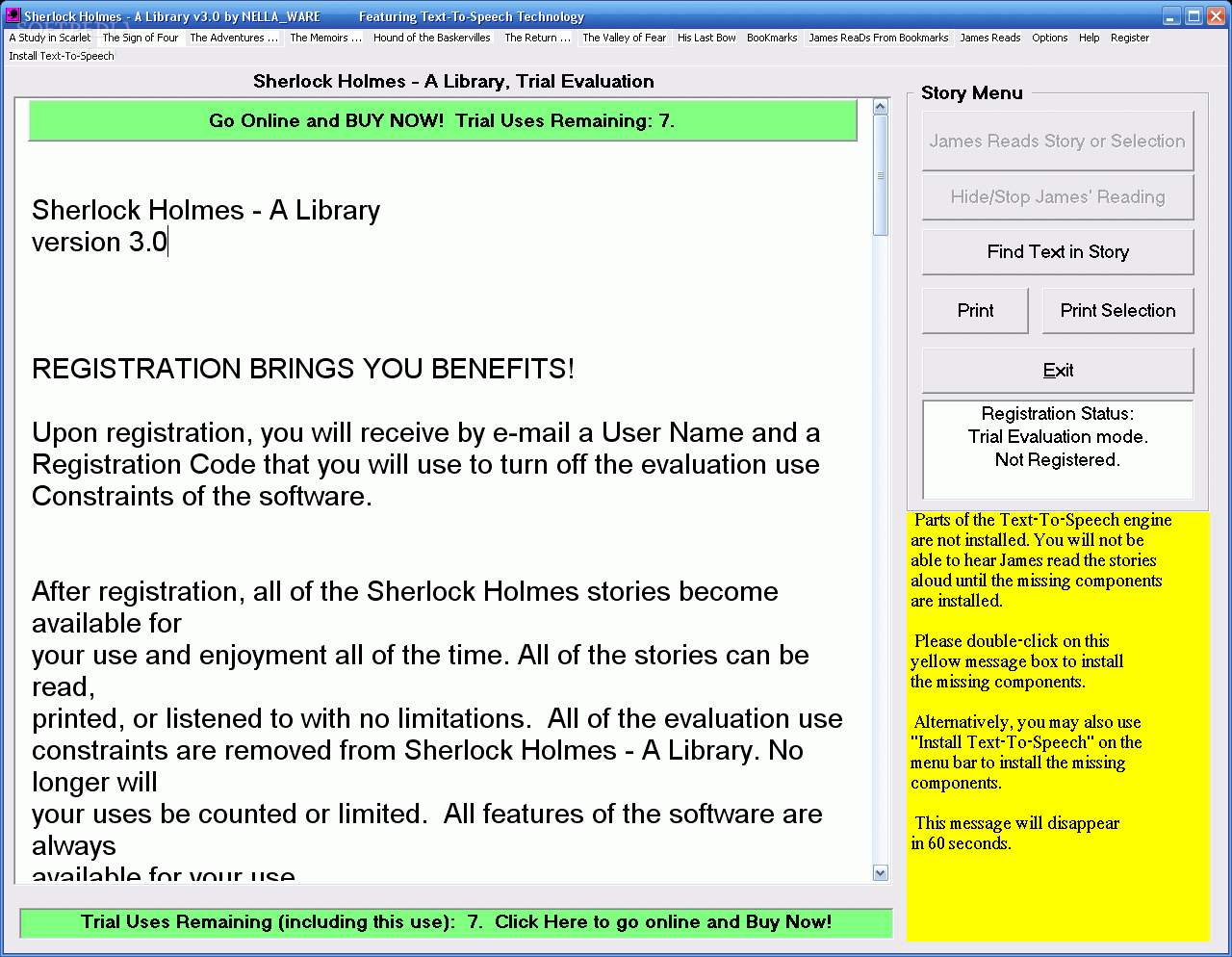1232x957 pixels.
Task: Open James ReaDs From Bookmarks menu
Action: coord(879,38)
